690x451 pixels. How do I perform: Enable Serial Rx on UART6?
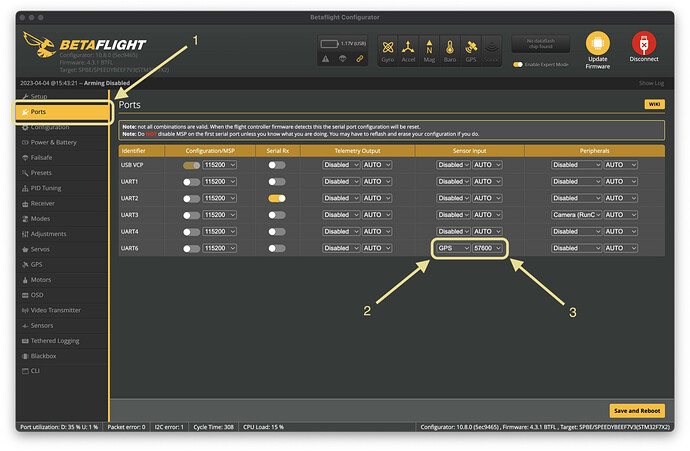pos(277,249)
